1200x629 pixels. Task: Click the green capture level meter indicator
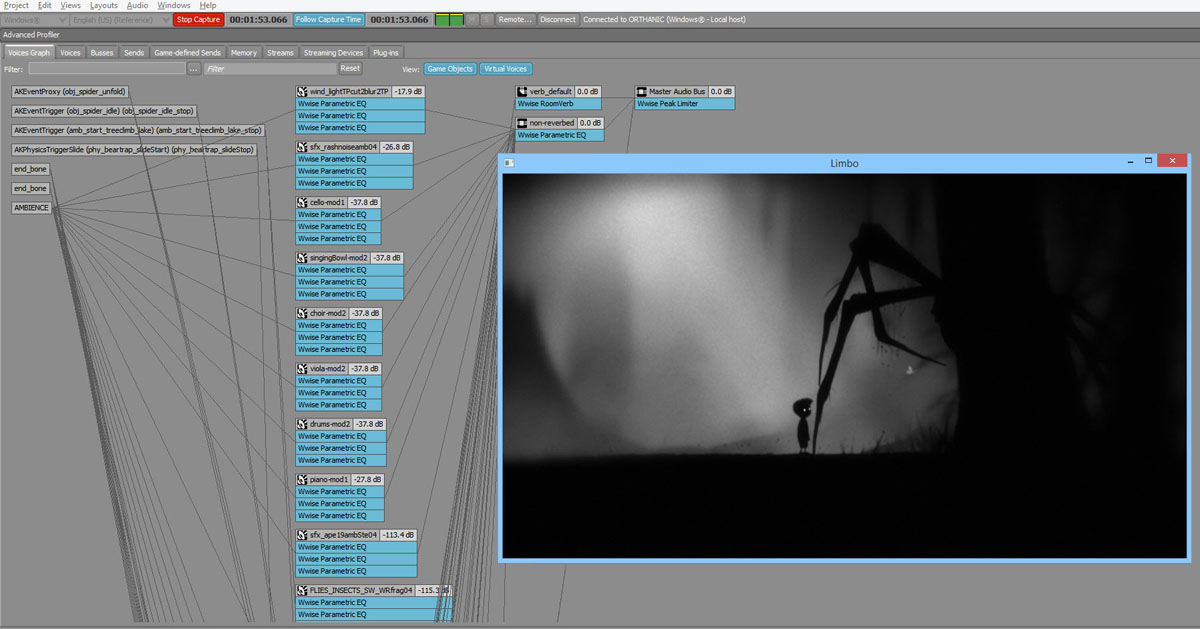tap(450, 19)
